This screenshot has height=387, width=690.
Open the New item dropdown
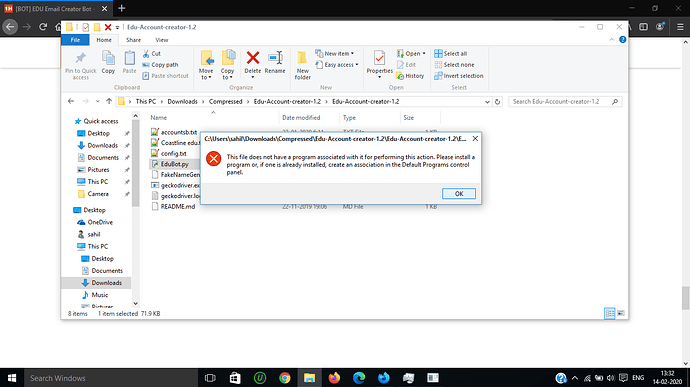334,54
